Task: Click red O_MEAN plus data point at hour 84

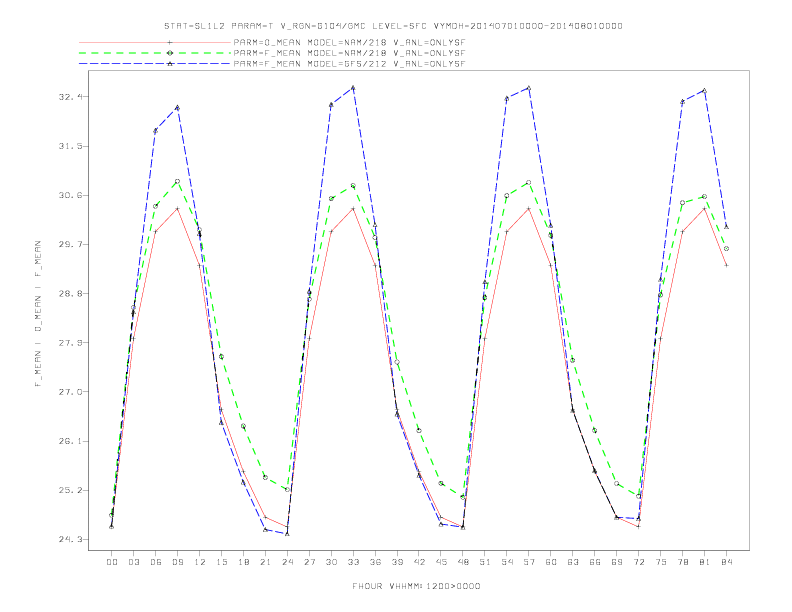Action: point(726,265)
